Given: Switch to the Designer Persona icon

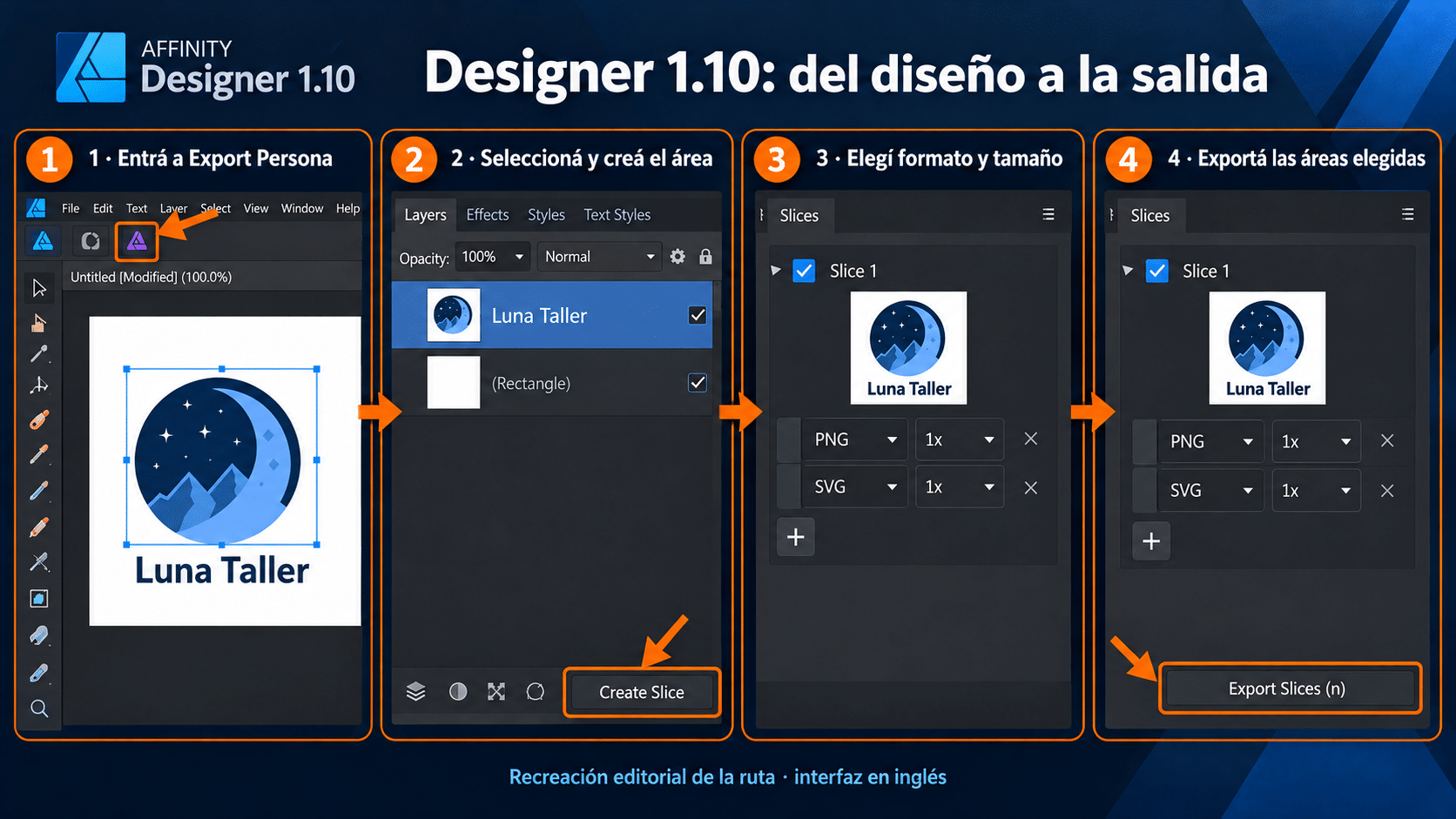Looking at the screenshot, I should [x=43, y=241].
